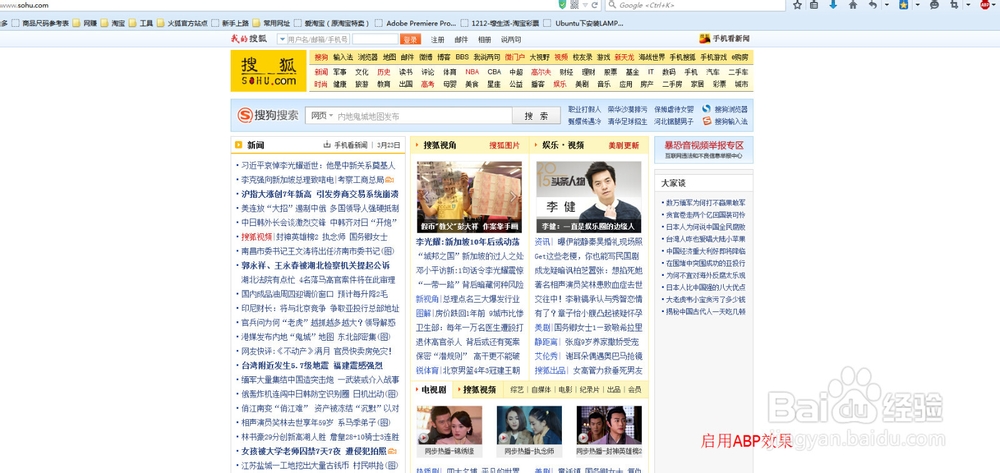Viewport: 1000px width, 473px height.
Task: Click the Sogou search text field
Action: point(424,116)
